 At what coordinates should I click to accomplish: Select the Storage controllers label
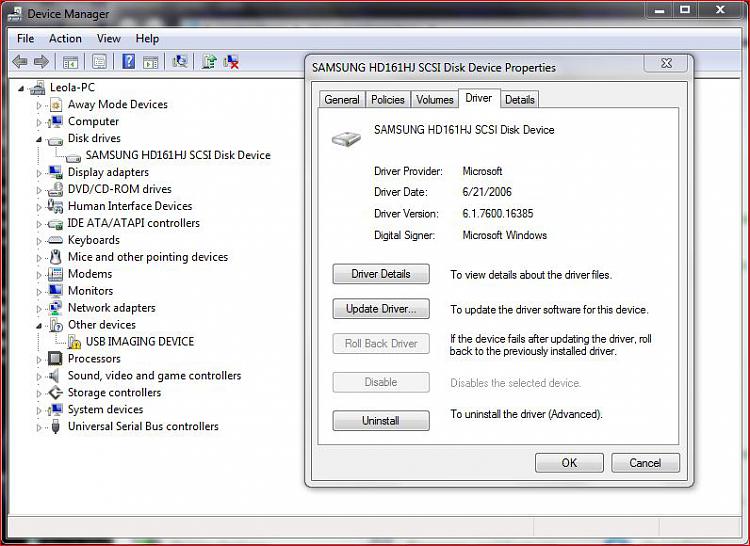[x=114, y=393]
